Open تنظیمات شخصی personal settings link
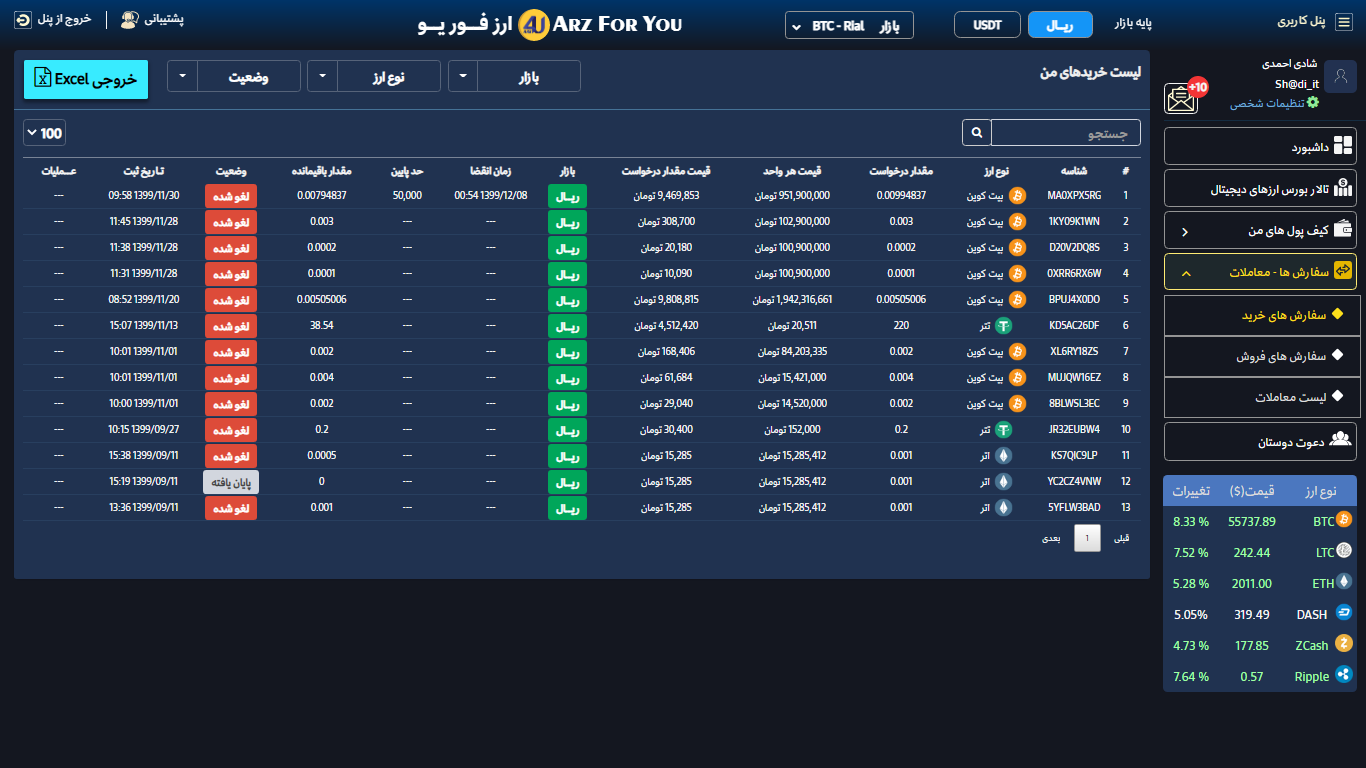 pos(1273,103)
